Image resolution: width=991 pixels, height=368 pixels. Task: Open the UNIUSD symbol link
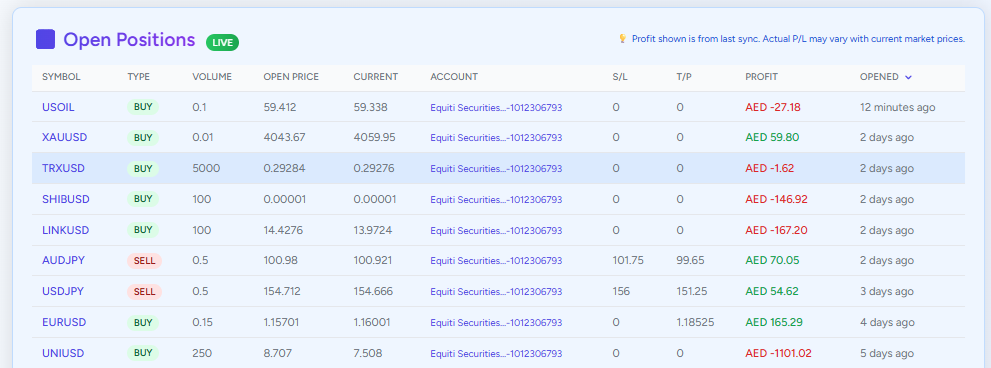coord(63,353)
